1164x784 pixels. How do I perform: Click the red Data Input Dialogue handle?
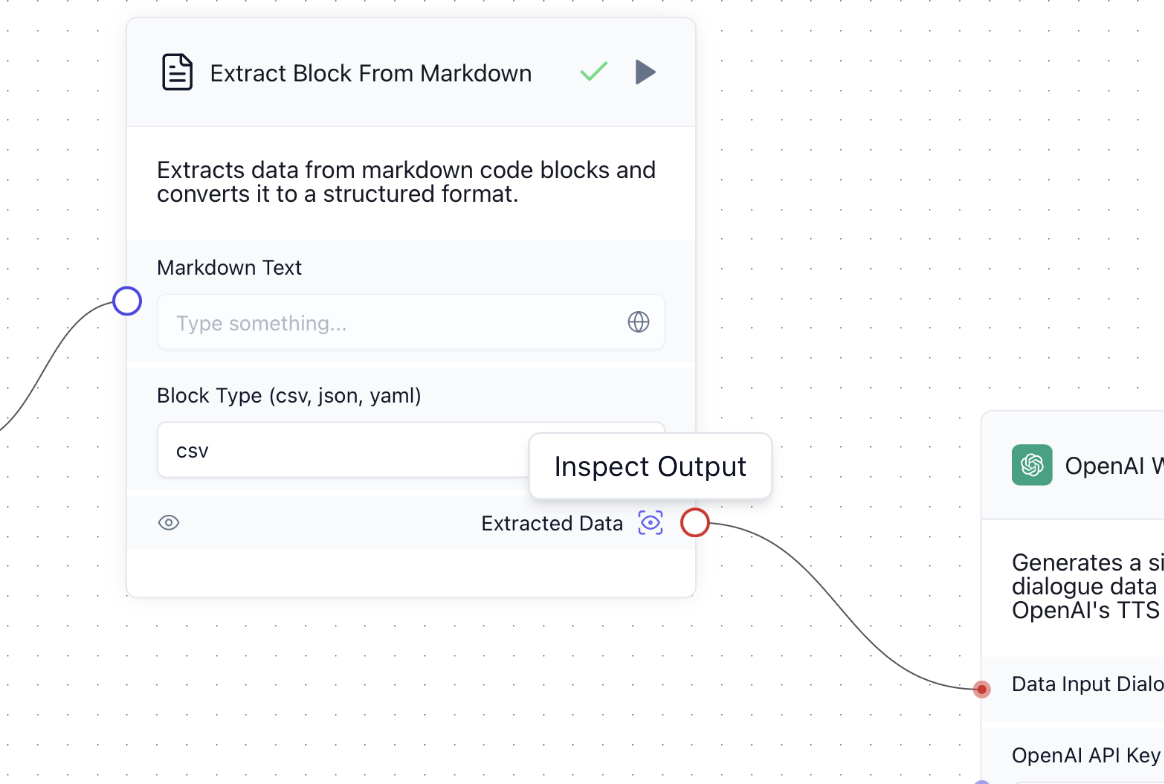point(982,689)
